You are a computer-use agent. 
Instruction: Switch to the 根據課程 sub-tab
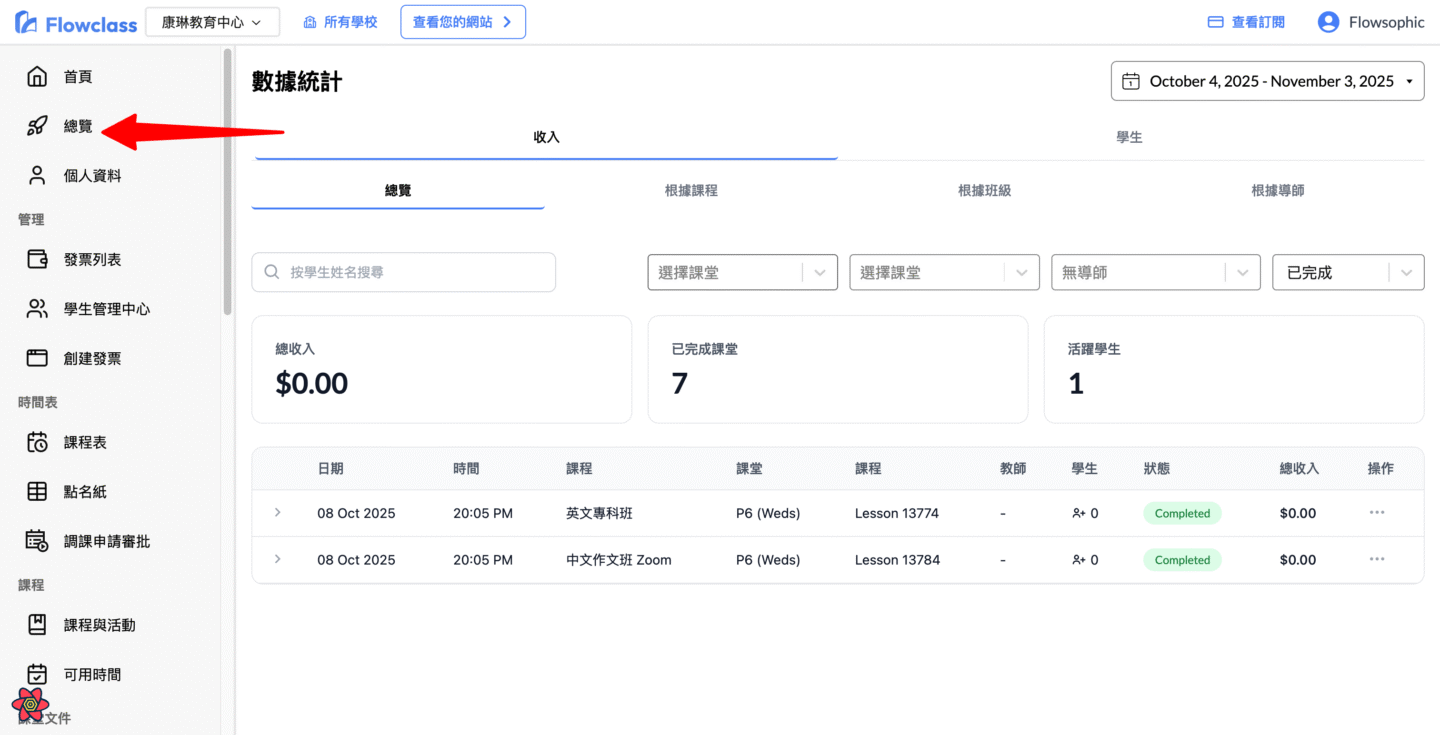click(691, 190)
